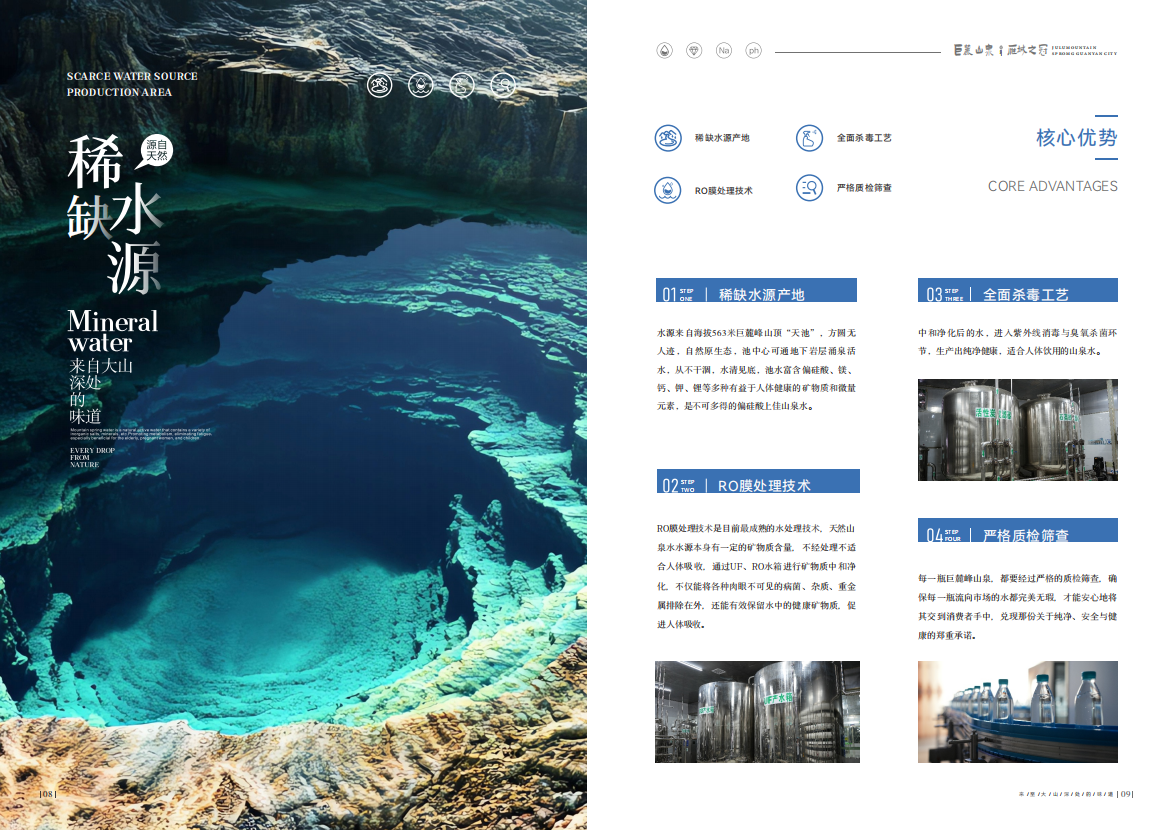1173x830 pixels.
Task: Click the small ph circle icon in header
Action: click(x=753, y=51)
